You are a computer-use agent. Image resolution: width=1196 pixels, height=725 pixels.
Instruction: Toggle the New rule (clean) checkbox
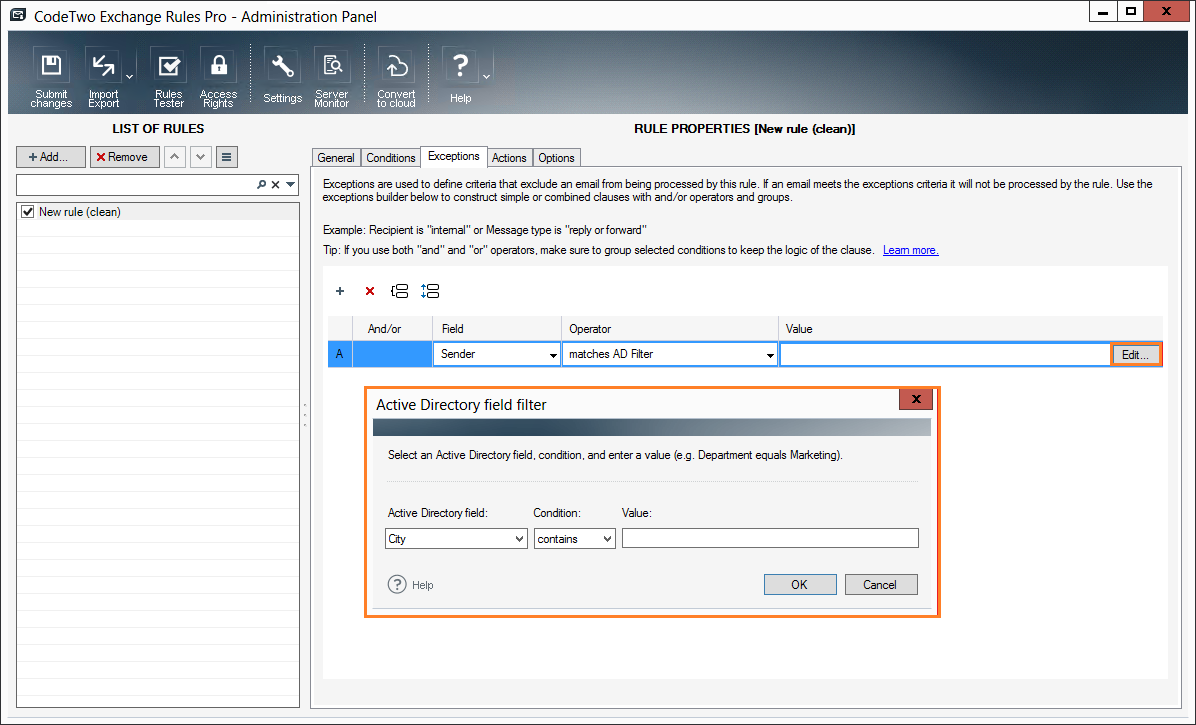pos(28,212)
